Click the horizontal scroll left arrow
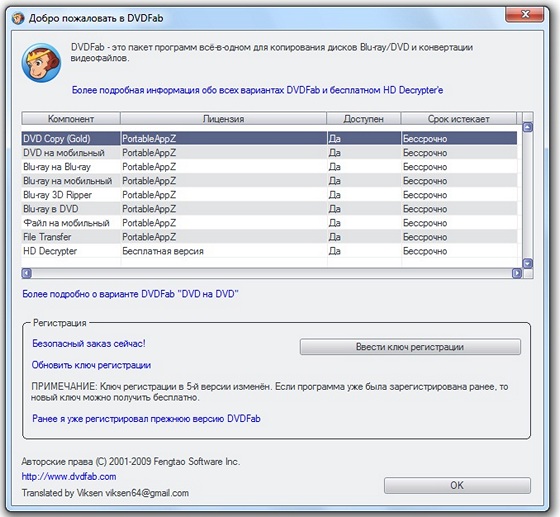Viewport: 560px width, 517px height. (x=27, y=273)
